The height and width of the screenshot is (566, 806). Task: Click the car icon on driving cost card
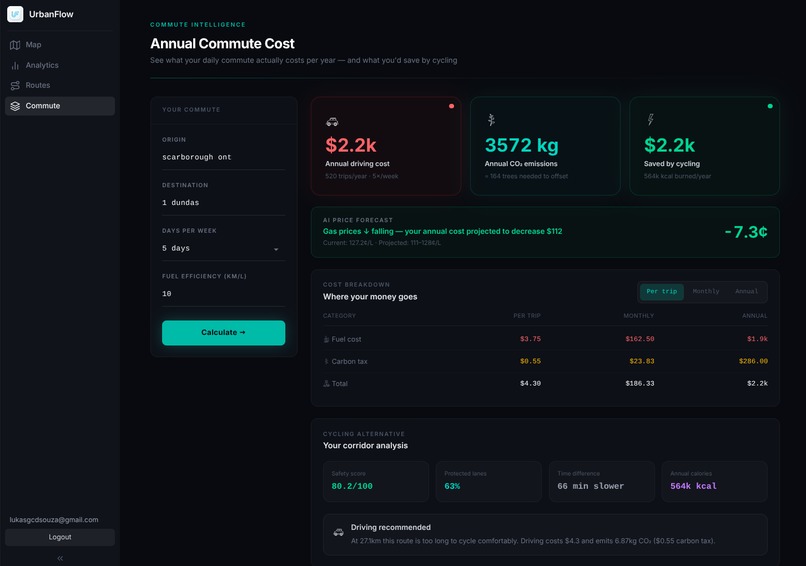(332, 122)
